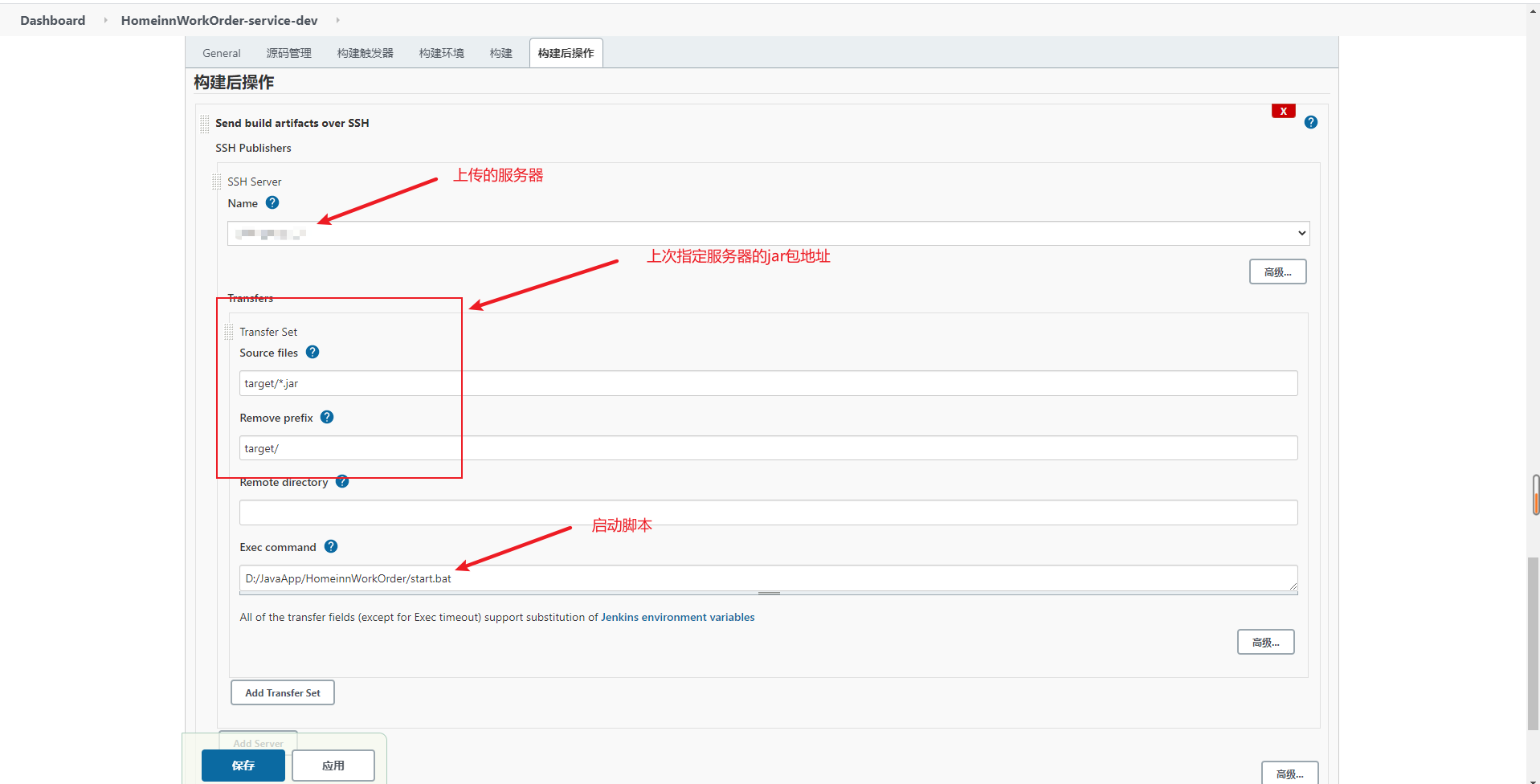1540x784 pixels.
Task: Select the 构建后操作 tab
Action: click(566, 53)
